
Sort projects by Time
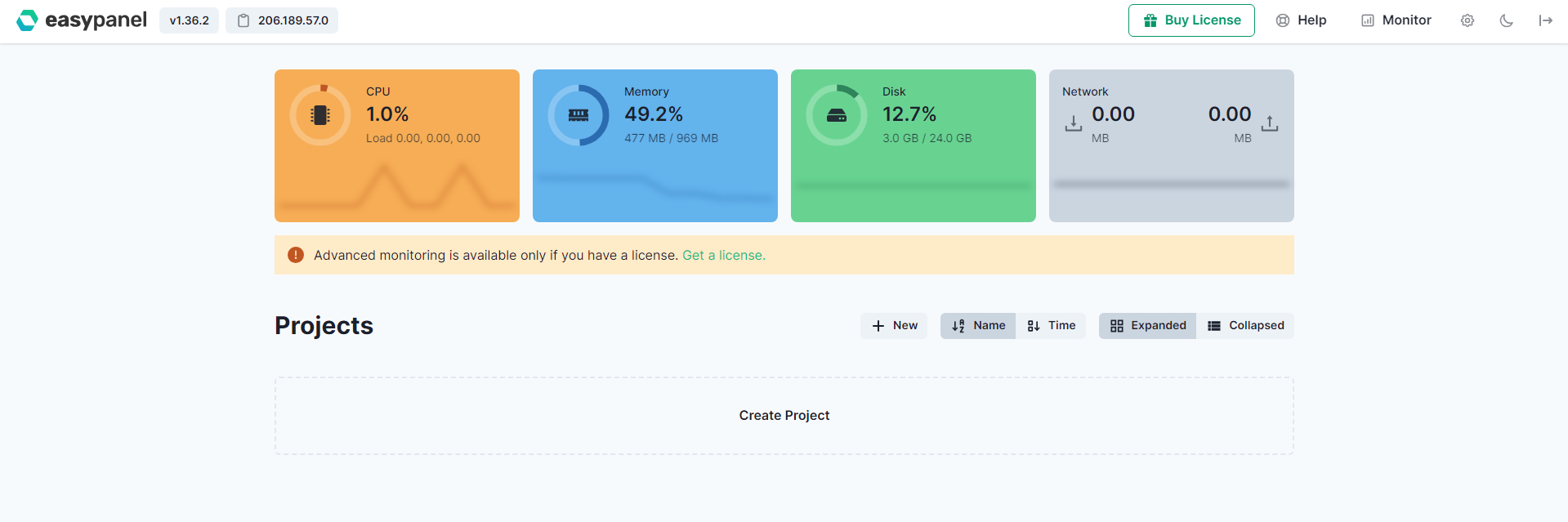click(x=1051, y=325)
